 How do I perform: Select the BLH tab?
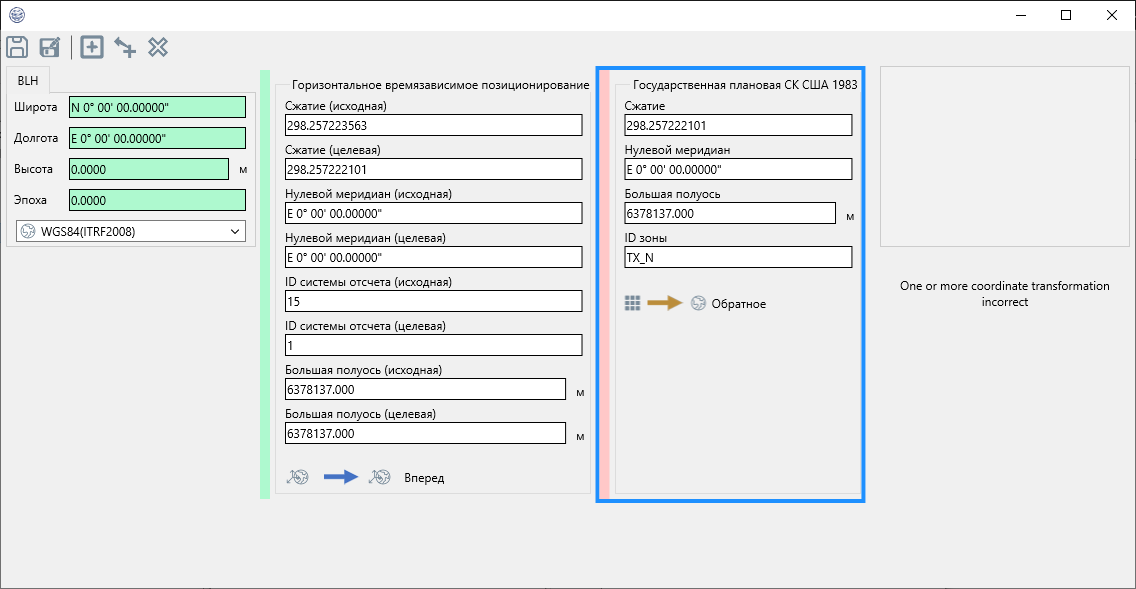[x=28, y=81]
